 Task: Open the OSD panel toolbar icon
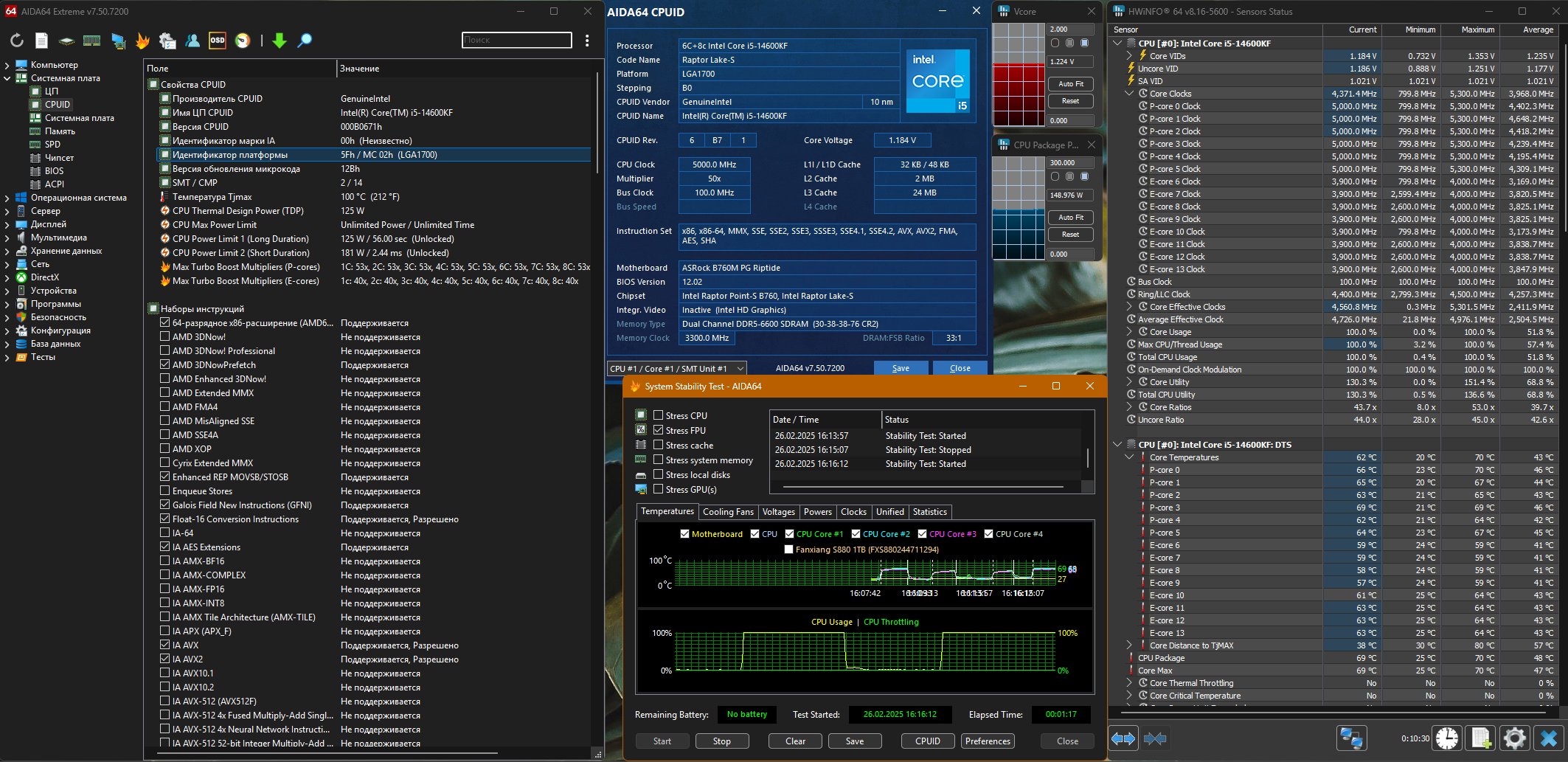(x=217, y=41)
